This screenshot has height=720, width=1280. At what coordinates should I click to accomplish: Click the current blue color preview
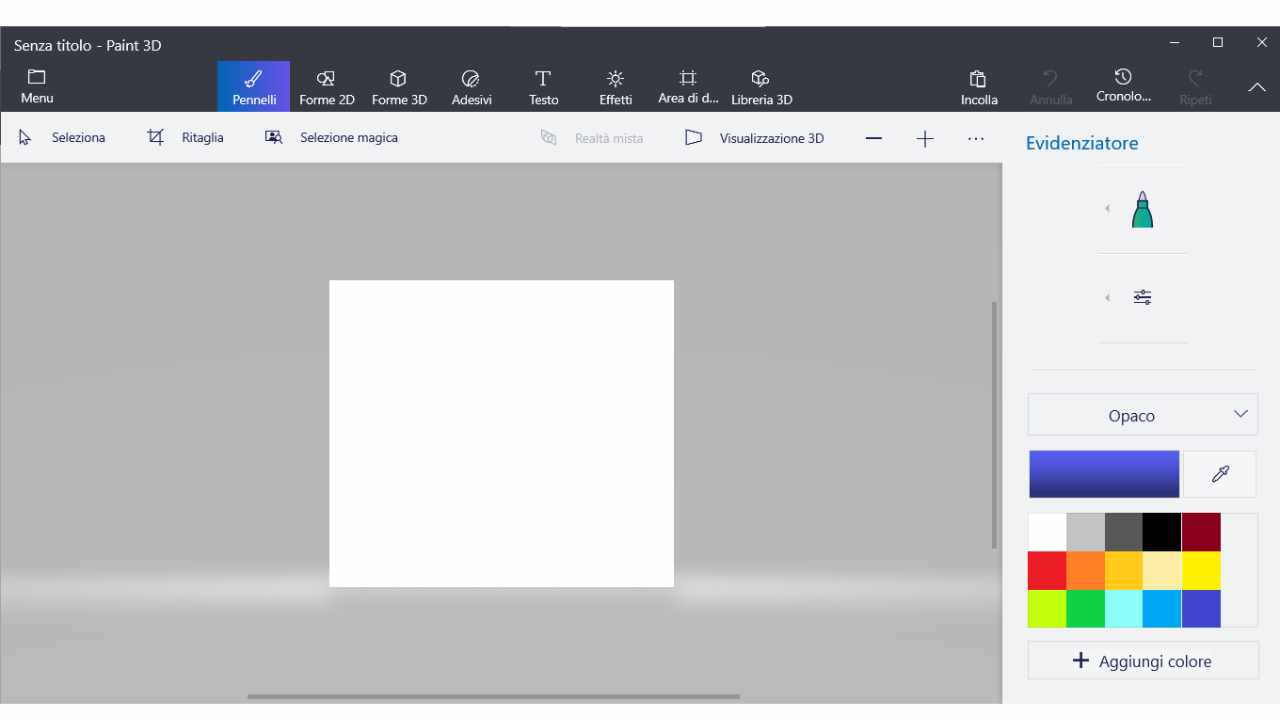(x=1104, y=474)
